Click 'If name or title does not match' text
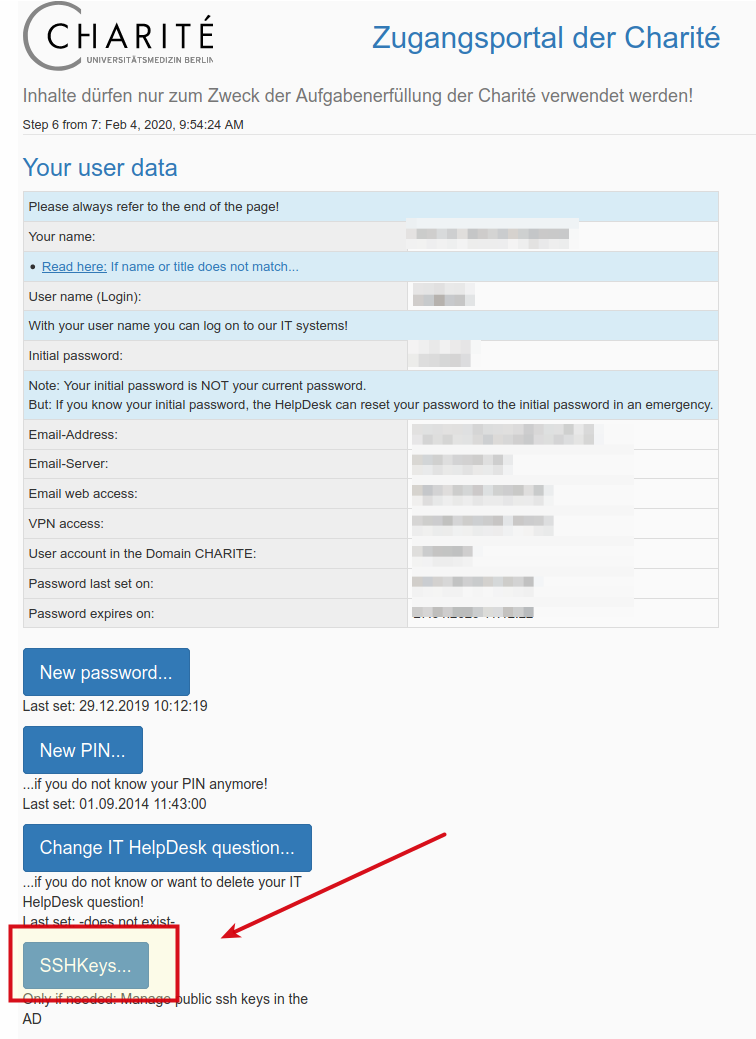The height and width of the screenshot is (1039, 756). click(205, 266)
